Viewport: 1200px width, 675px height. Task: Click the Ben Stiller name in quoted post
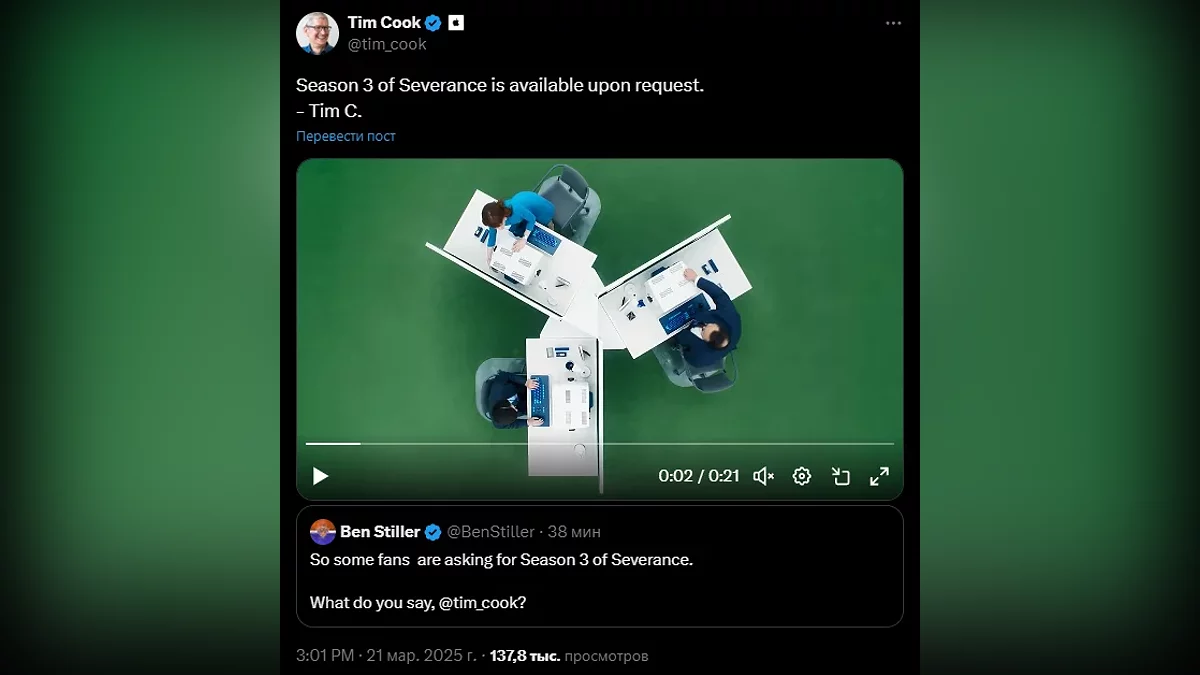tap(380, 532)
